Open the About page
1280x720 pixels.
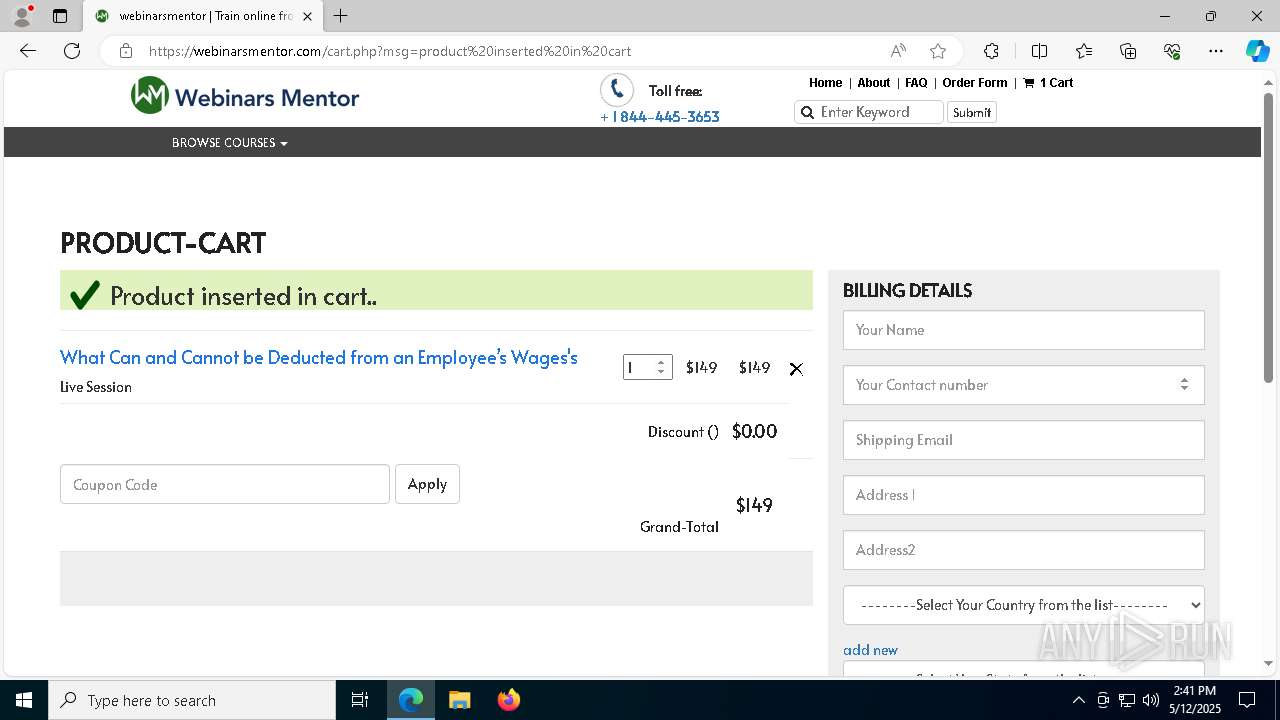(x=873, y=83)
